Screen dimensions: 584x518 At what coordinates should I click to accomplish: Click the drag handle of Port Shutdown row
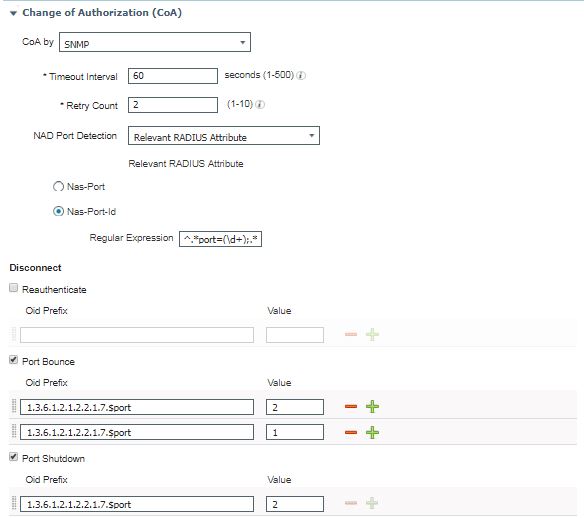tap(14, 503)
